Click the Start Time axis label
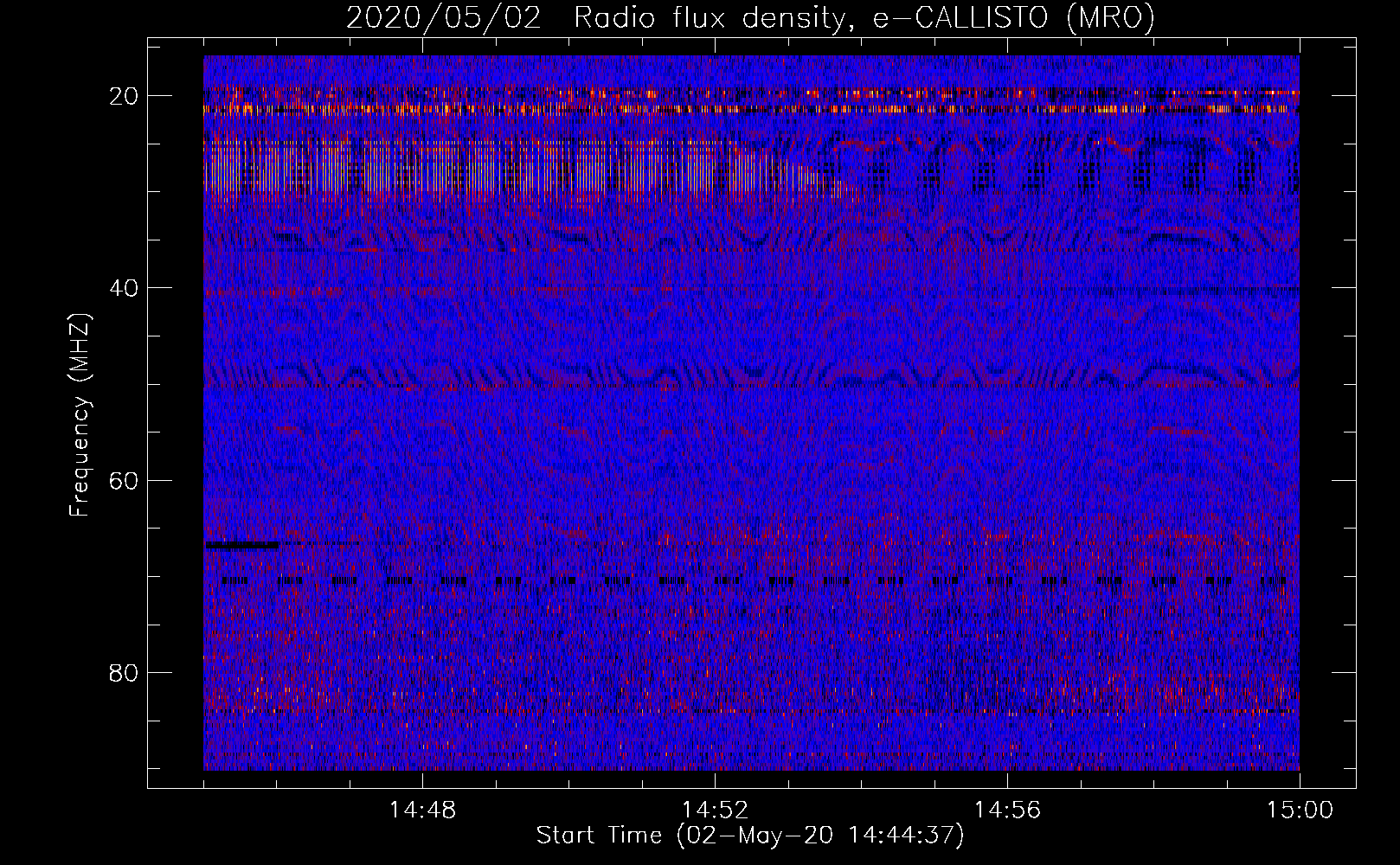The image size is (1400, 865). [749, 836]
